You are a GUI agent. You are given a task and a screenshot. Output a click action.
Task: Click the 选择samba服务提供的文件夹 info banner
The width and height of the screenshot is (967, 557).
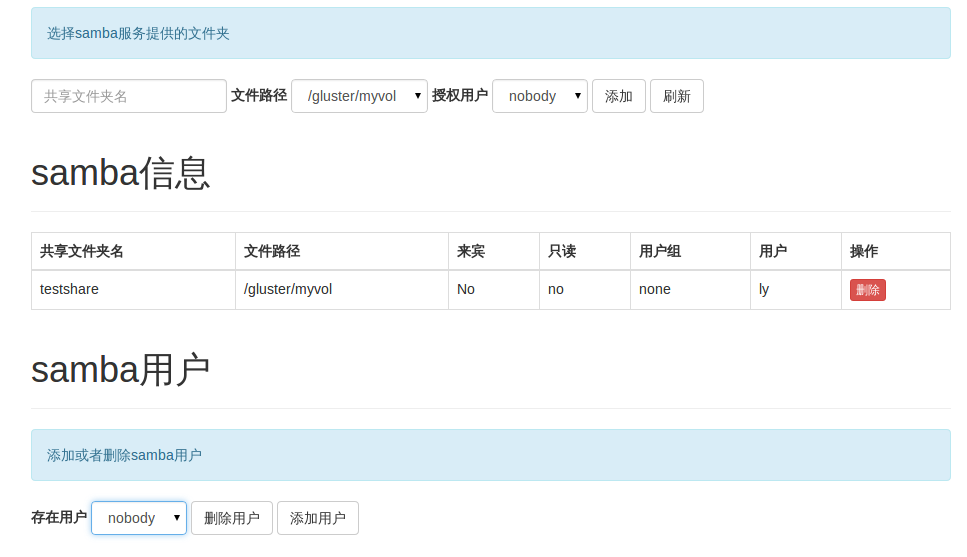pyautogui.click(x=491, y=33)
